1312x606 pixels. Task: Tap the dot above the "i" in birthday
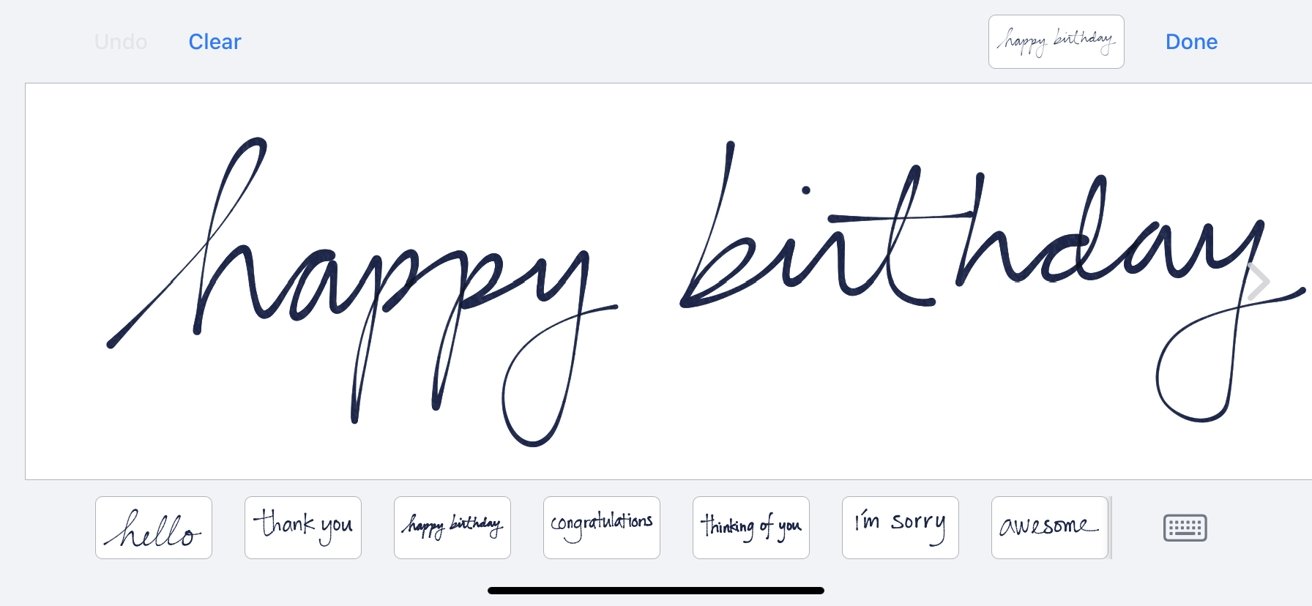805,190
